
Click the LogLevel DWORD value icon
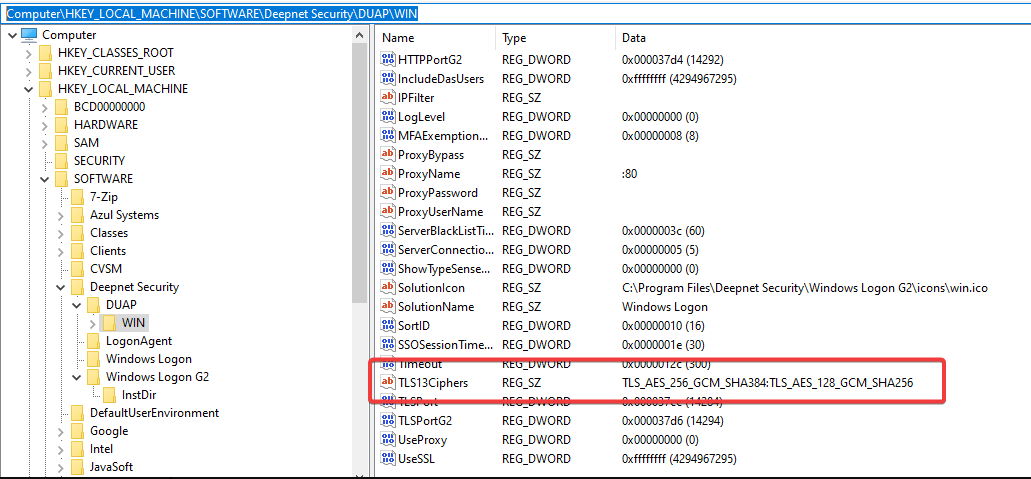click(389, 117)
